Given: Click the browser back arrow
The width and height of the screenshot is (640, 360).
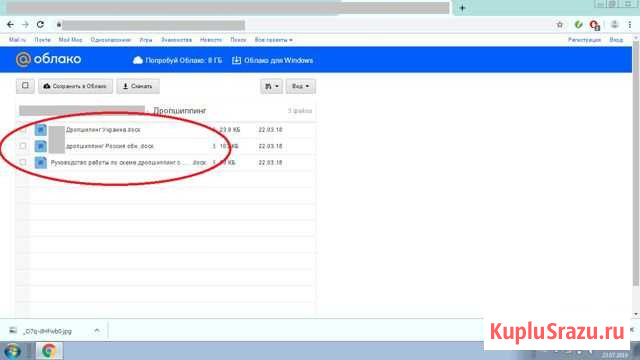Looking at the screenshot, I should pos(10,25).
